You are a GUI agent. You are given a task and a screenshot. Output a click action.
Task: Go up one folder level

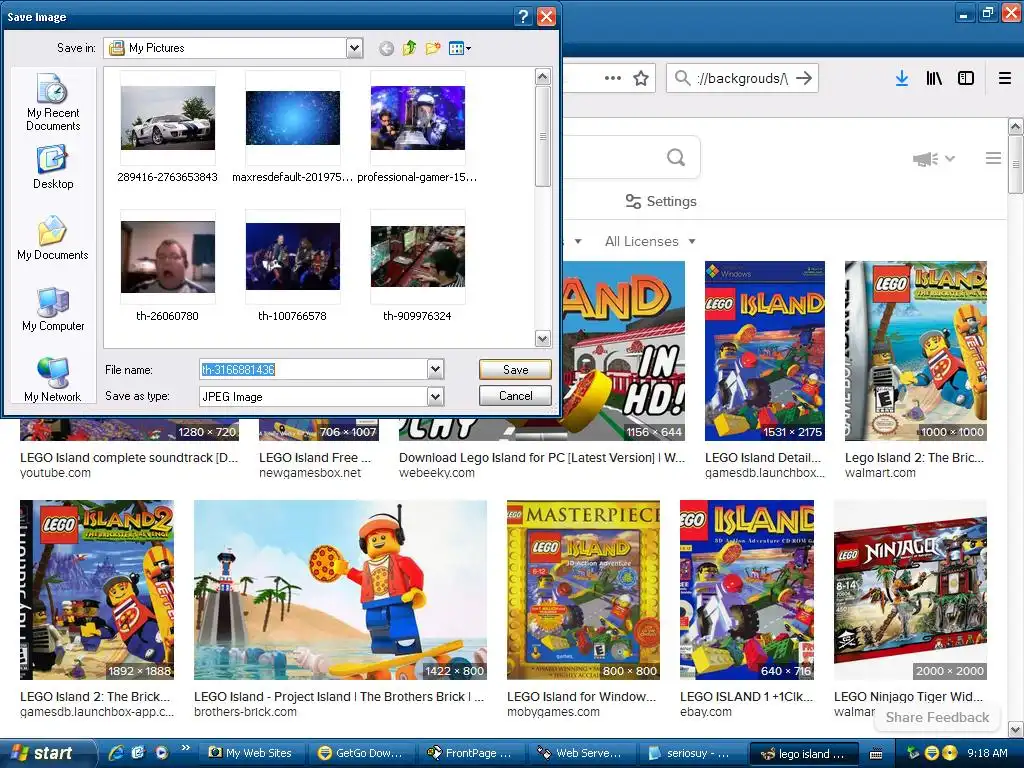pyautogui.click(x=409, y=48)
